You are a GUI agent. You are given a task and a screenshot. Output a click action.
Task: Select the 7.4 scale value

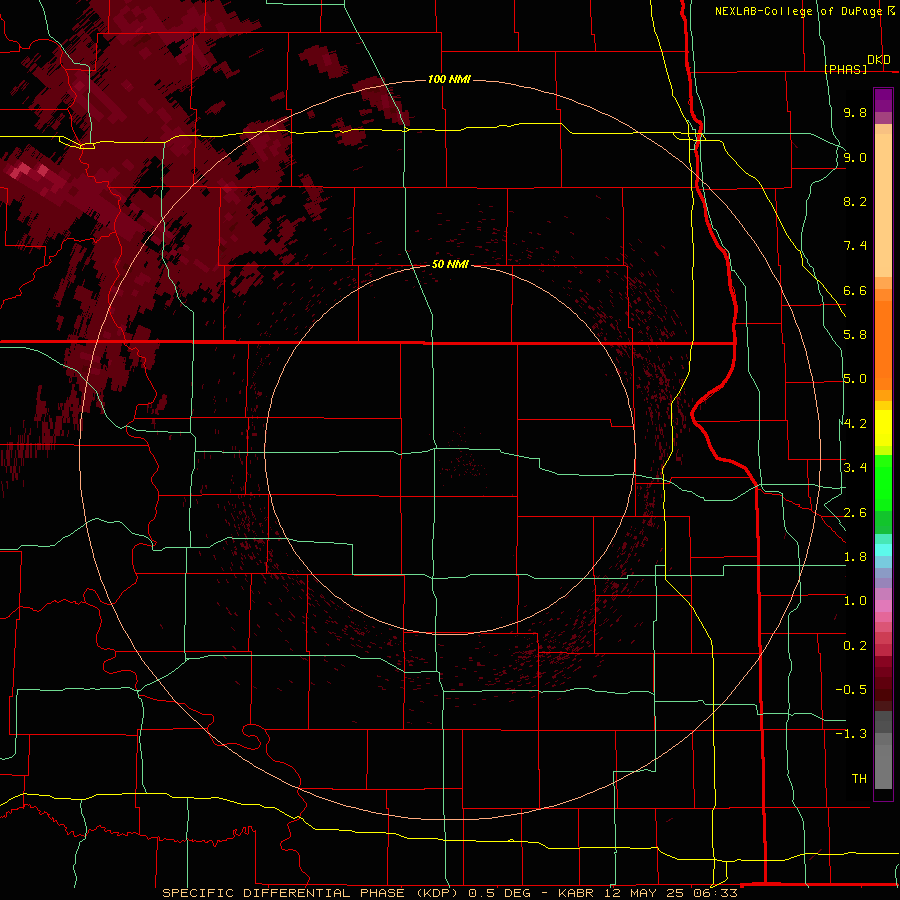[x=855, y=246]
